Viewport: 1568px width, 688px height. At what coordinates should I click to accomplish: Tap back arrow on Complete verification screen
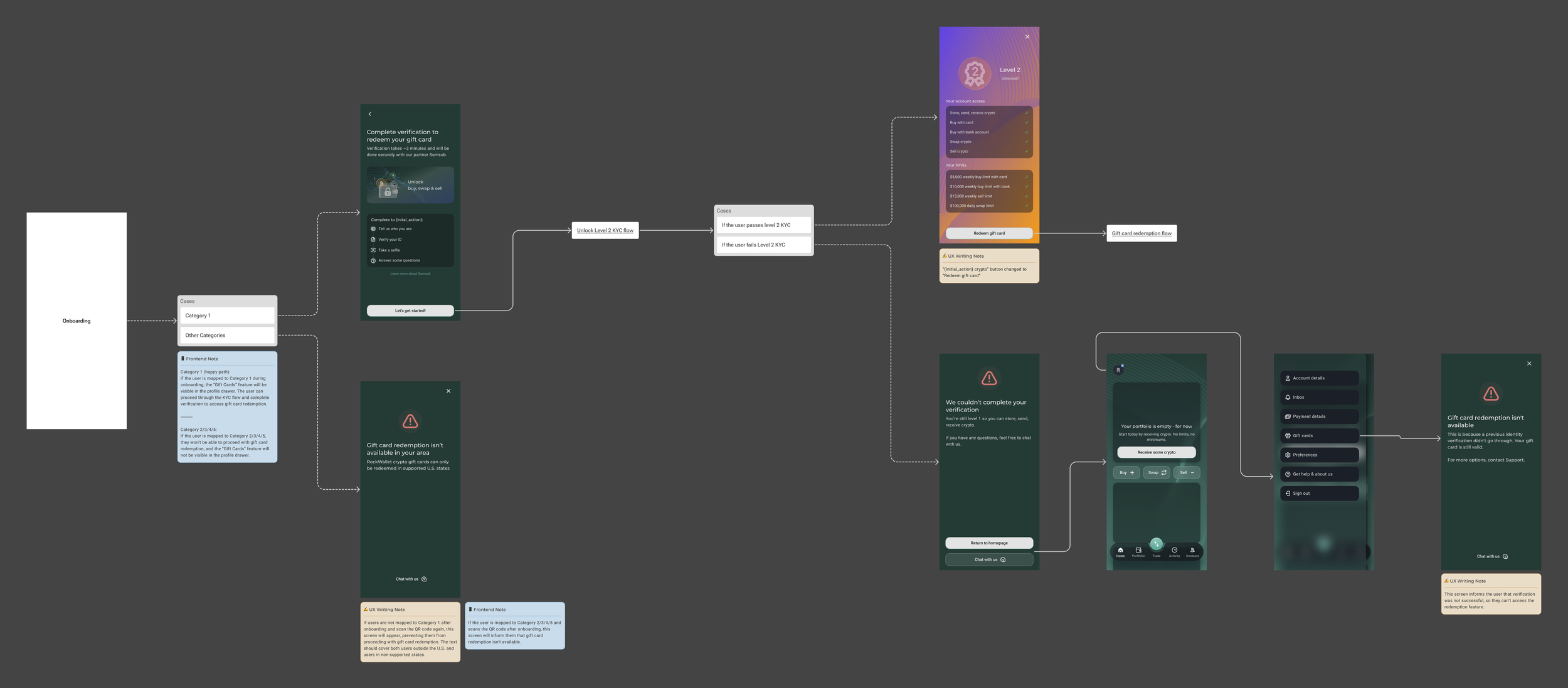point(370,114)
